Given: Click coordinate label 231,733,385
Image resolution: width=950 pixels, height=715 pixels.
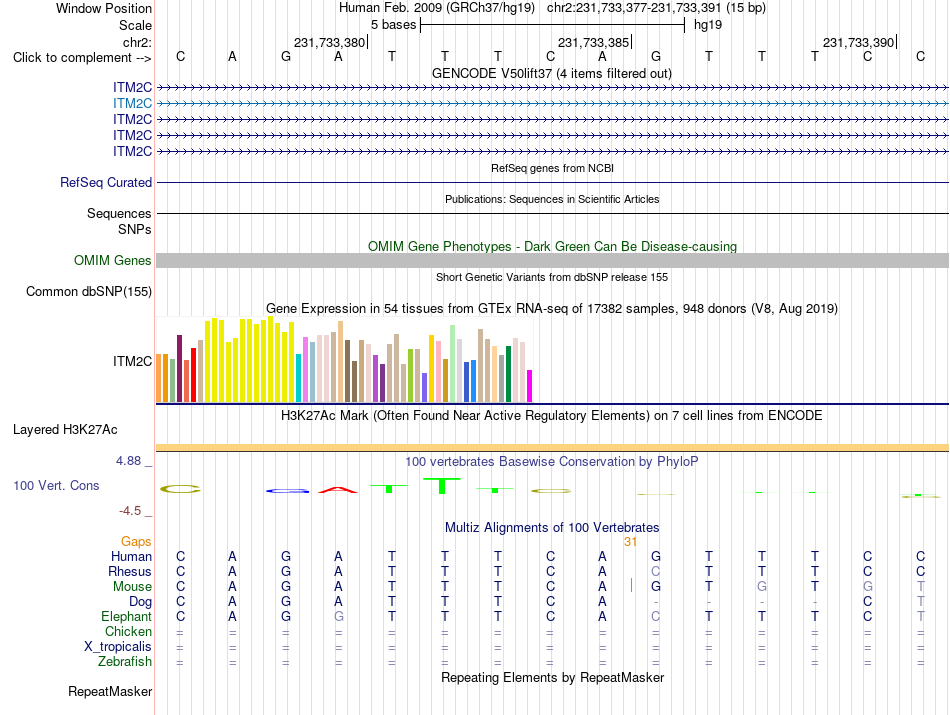Looking at the screenshot, I should tap(594, 42).
